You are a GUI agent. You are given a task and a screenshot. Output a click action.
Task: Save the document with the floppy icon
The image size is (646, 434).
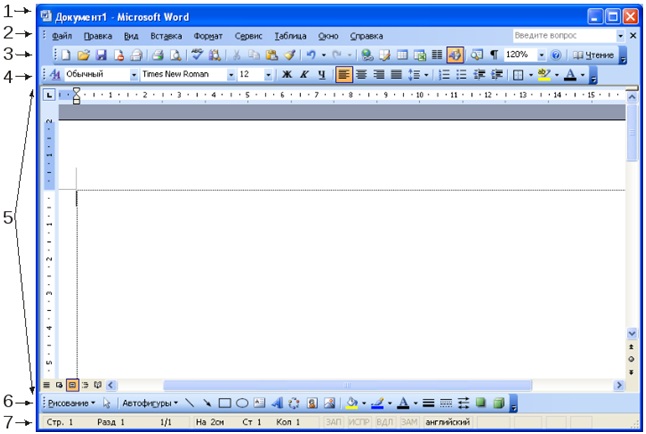[x=101, y=55]
